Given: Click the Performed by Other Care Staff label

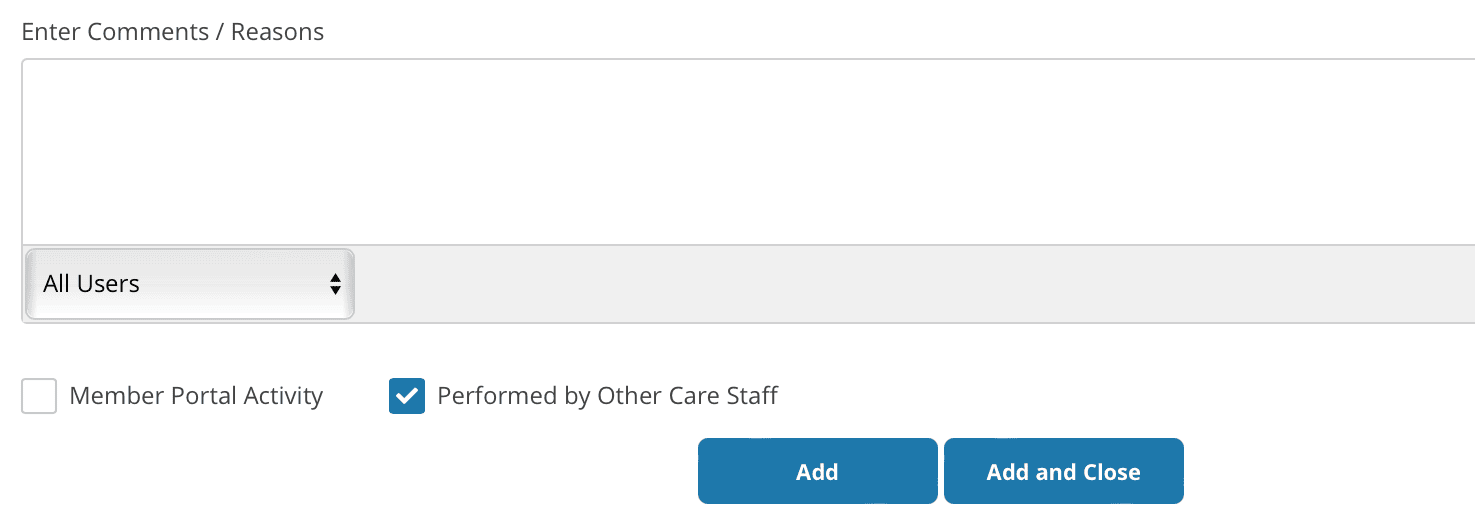Looking at the screenshot, I should [x=607, y=396].
